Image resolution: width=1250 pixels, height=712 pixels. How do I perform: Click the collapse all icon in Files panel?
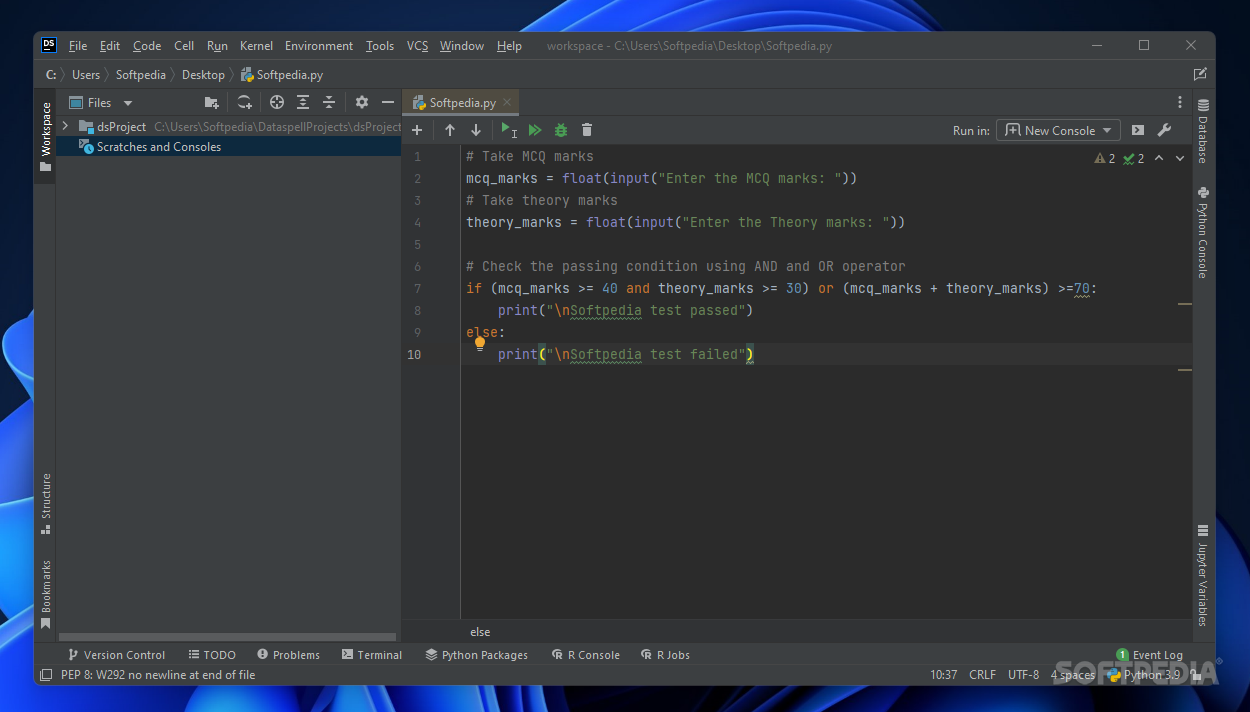click(329, 102)
